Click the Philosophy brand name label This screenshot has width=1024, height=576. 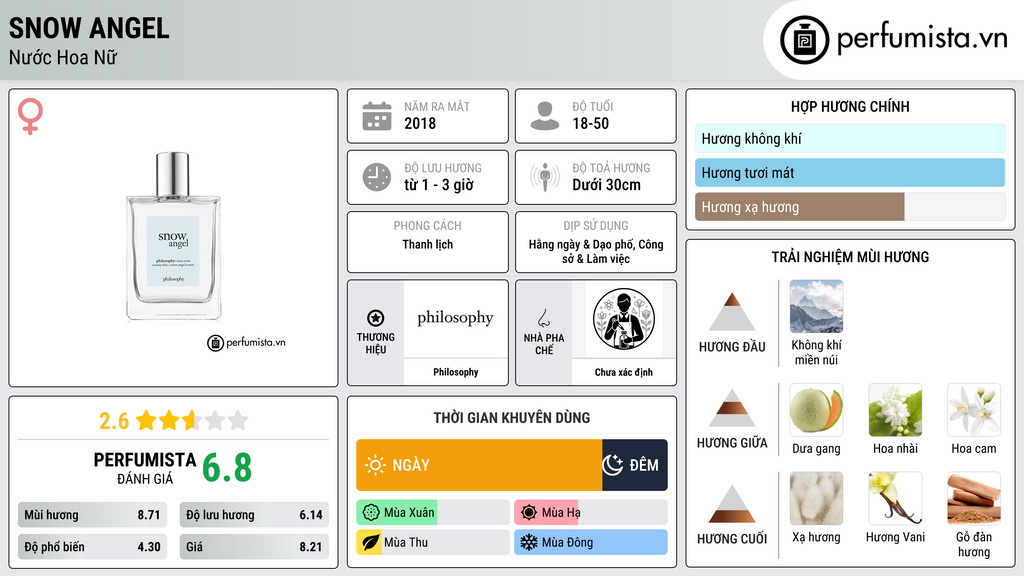[x=456, y=372]
